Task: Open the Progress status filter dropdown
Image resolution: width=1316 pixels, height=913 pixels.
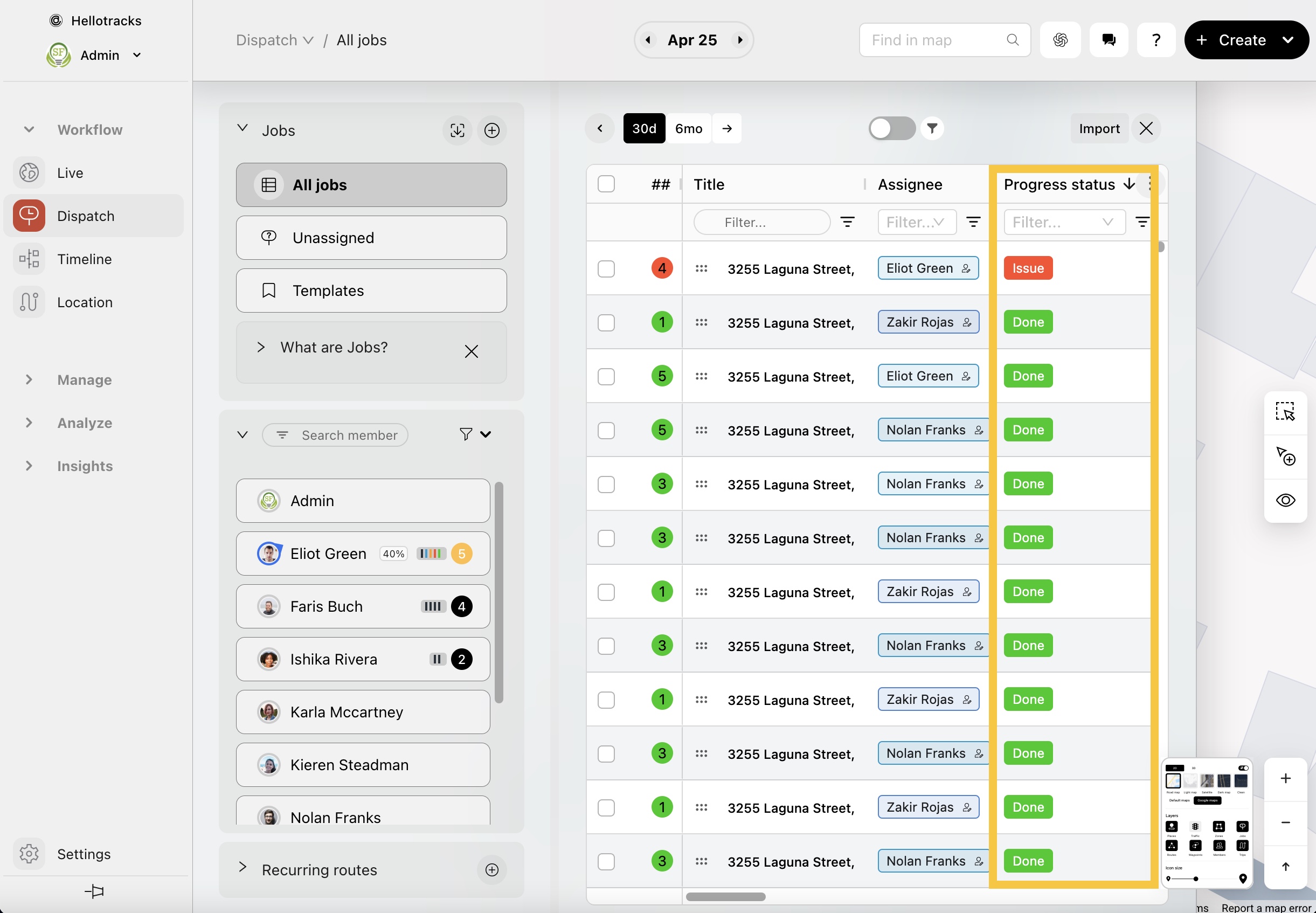Action: [x=1064, y=222]
